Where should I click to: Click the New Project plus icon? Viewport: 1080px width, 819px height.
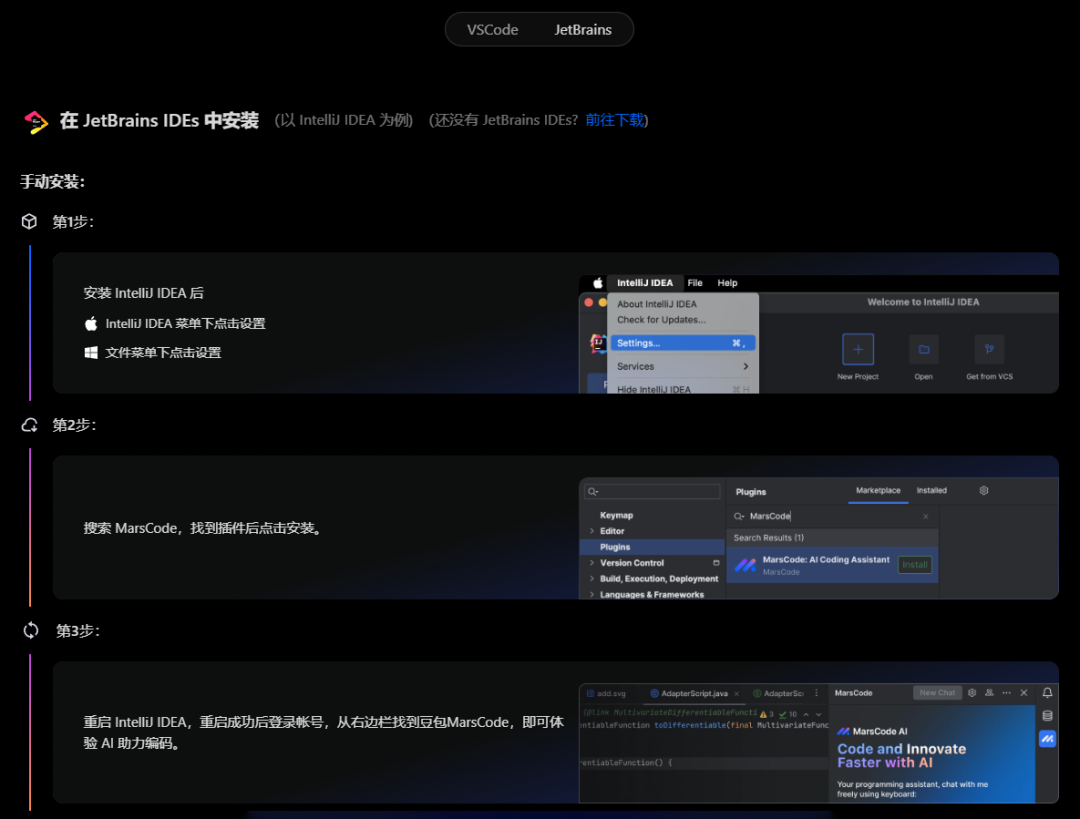click(x=858, y=349)
